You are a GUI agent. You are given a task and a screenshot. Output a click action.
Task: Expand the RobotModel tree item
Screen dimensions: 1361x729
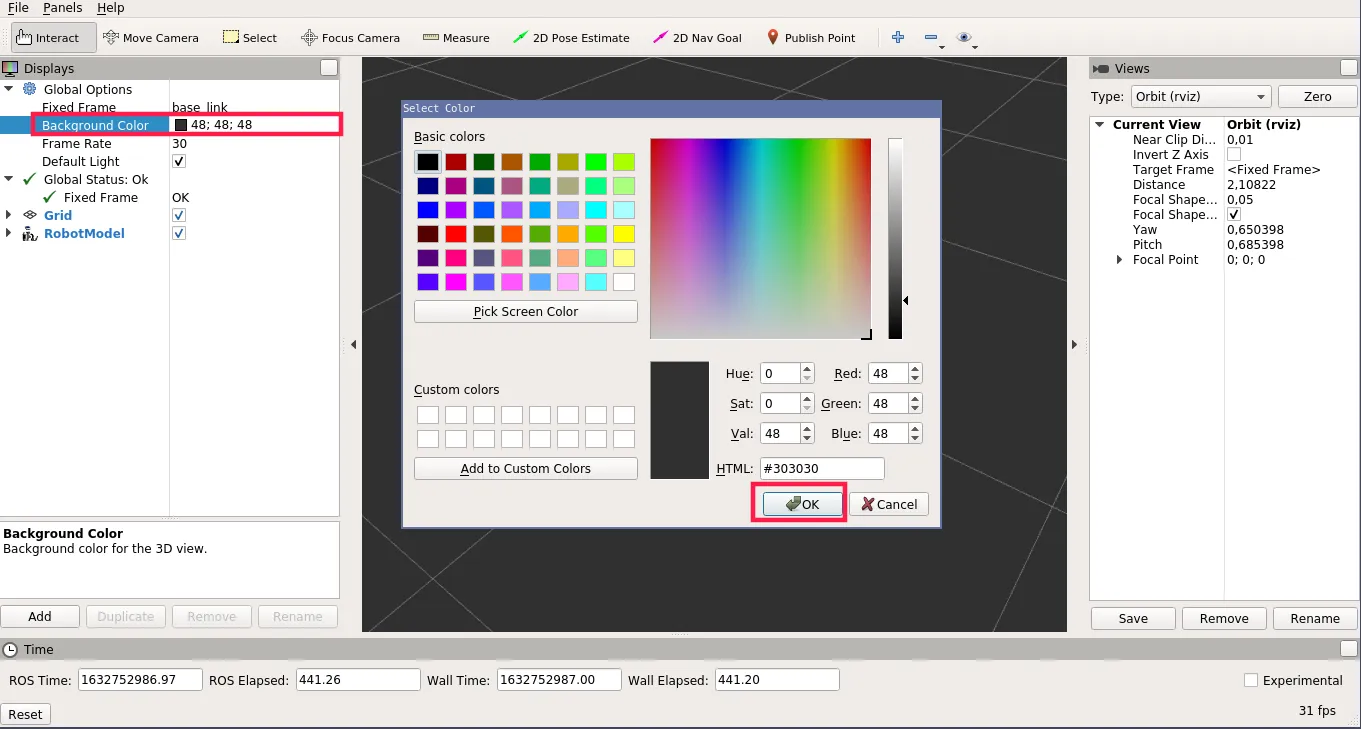coord(9,234)
